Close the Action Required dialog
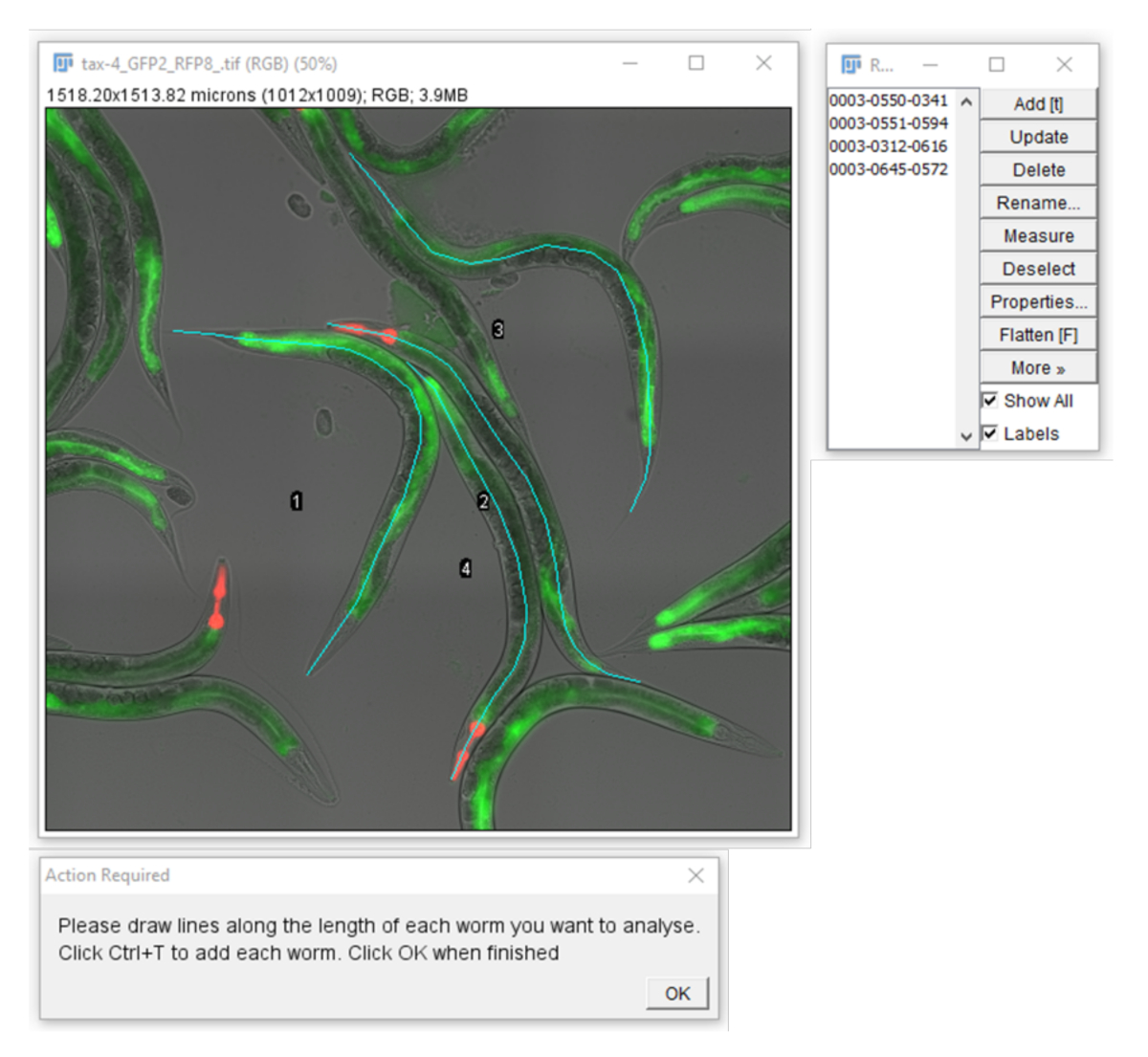The width and height of the screenshot is (1148, 1057). coord(695,875)
